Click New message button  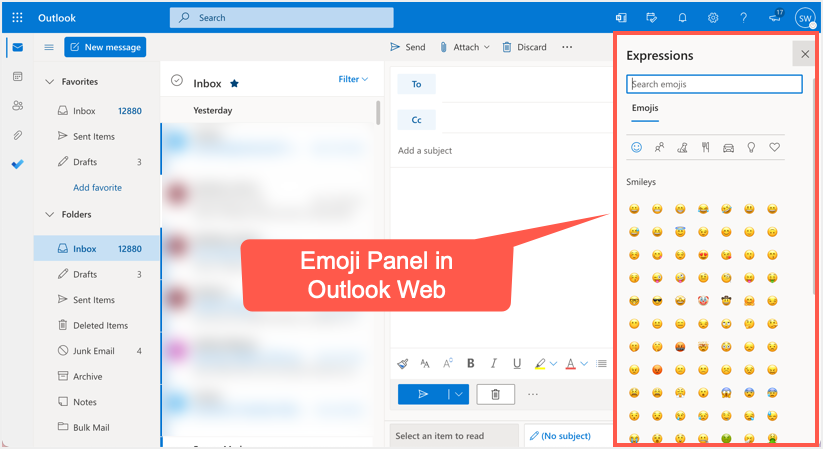pyautogui.click(x=105, y=47)
